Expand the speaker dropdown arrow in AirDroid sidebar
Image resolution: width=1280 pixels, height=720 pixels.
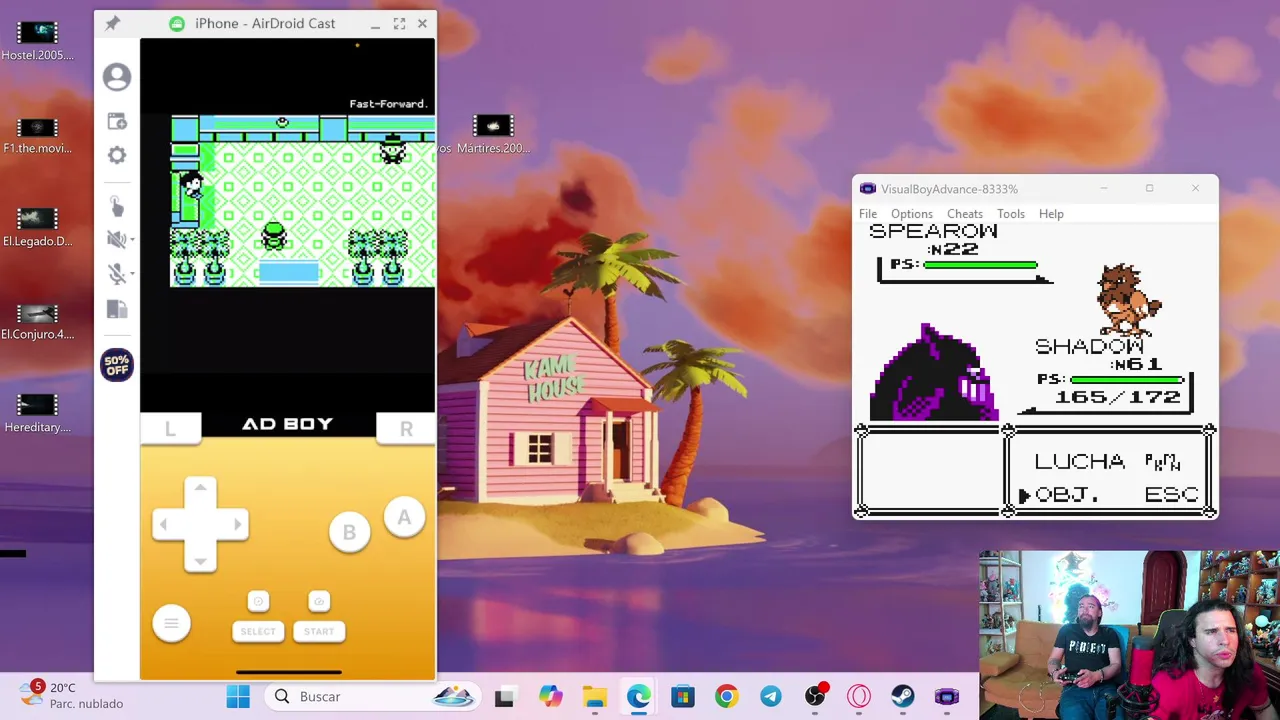coord(132,240)
